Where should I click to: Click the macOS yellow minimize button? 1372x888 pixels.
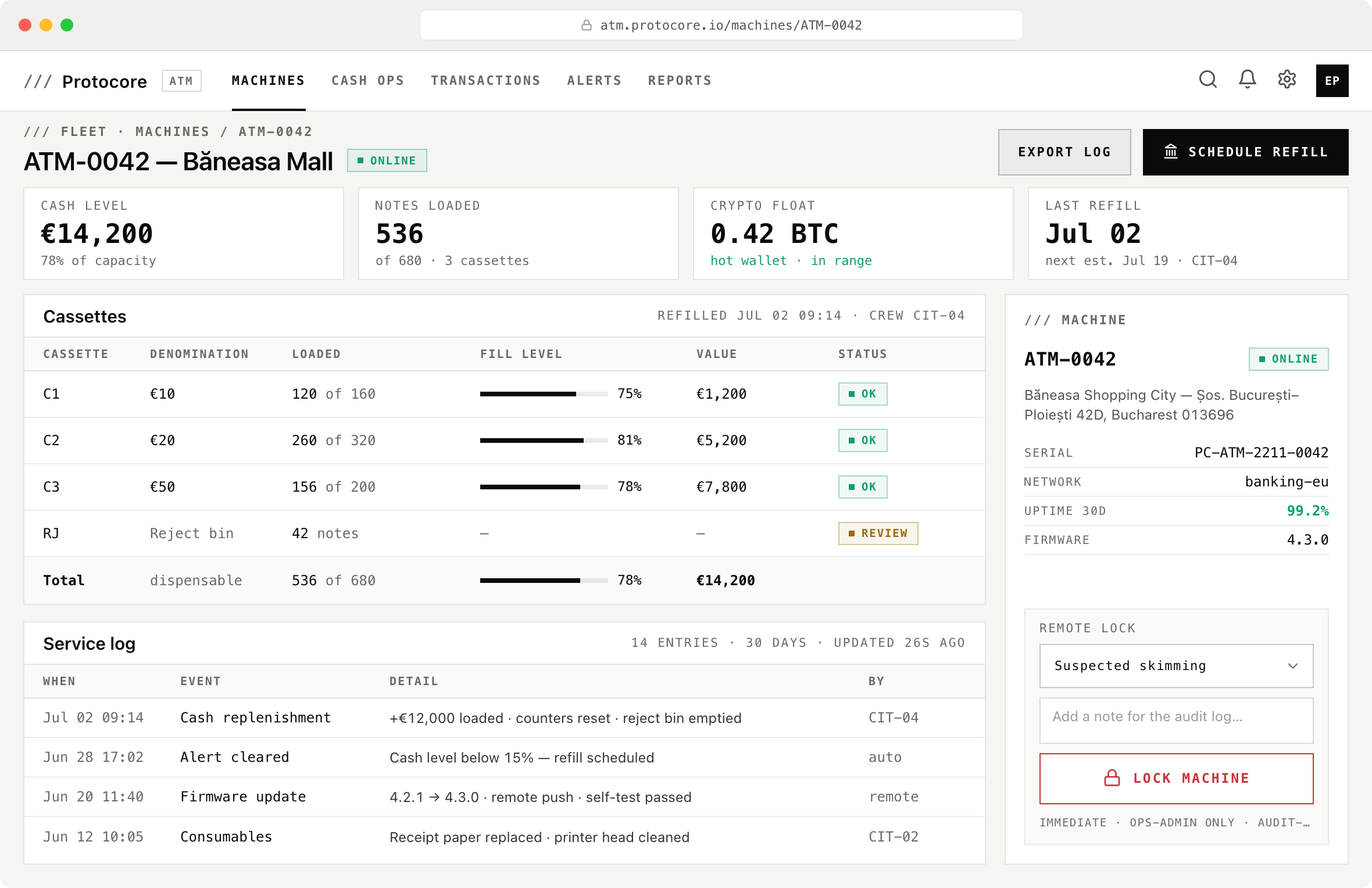[x=46, y=25]
